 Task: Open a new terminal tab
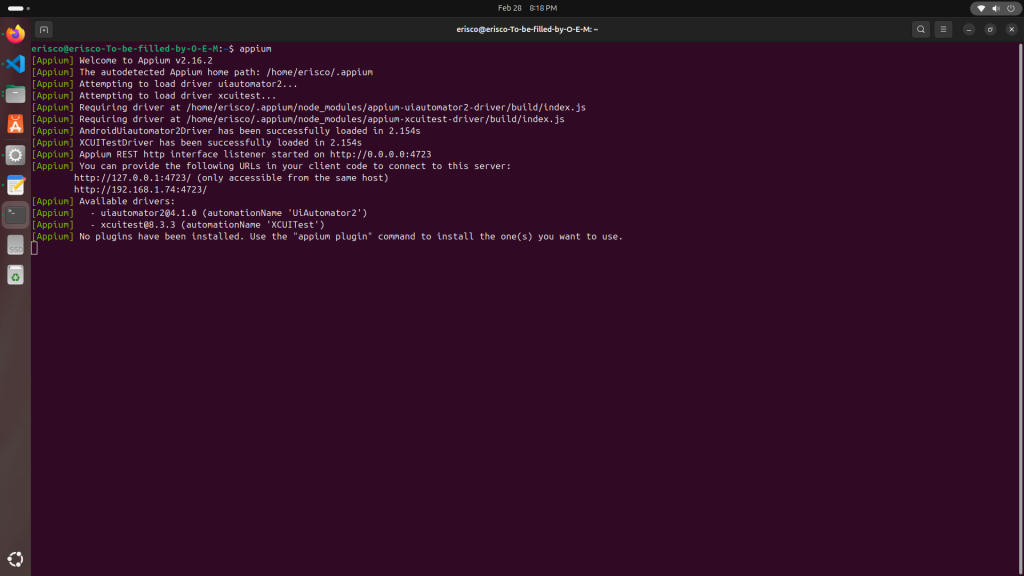pos(44,30)
